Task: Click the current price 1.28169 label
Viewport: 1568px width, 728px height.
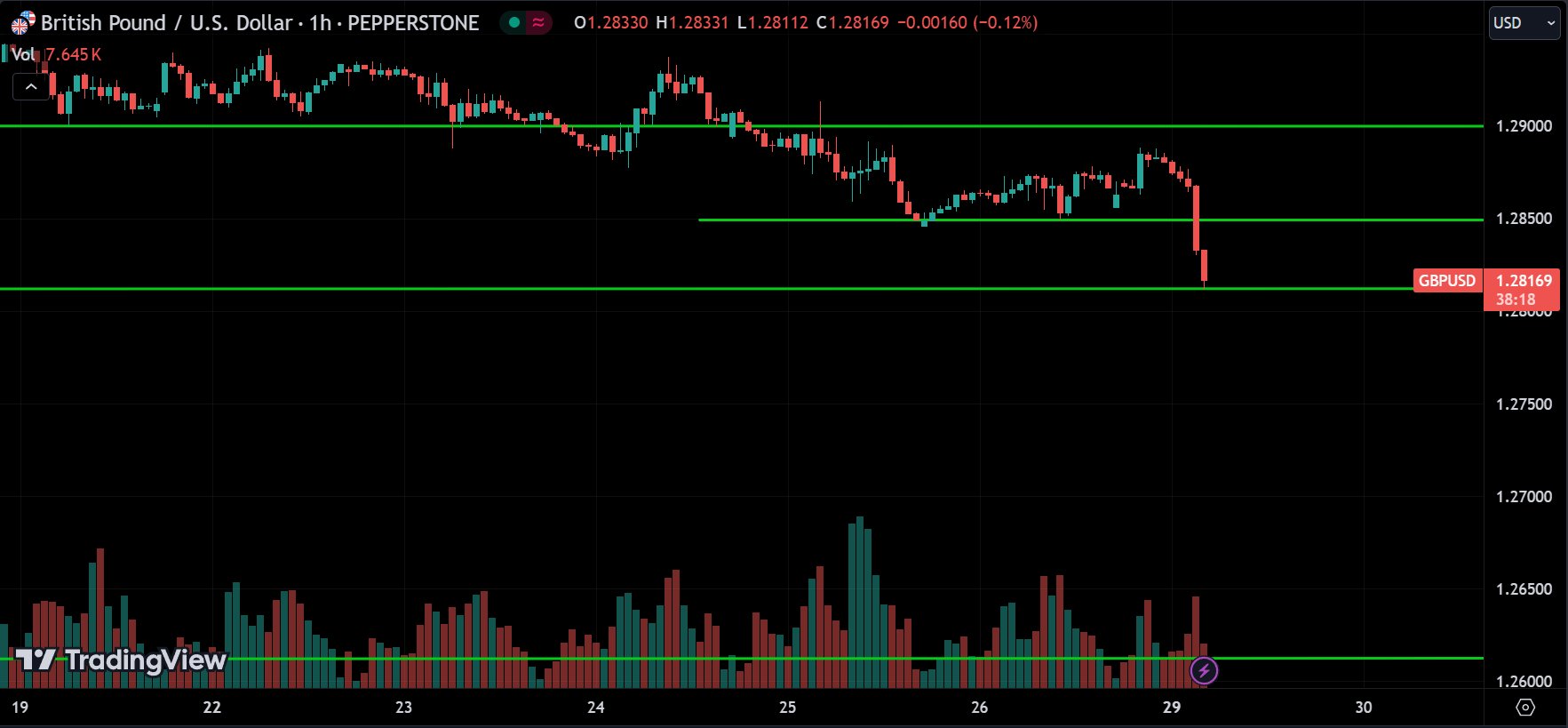Action: [x=1524, y=281]
